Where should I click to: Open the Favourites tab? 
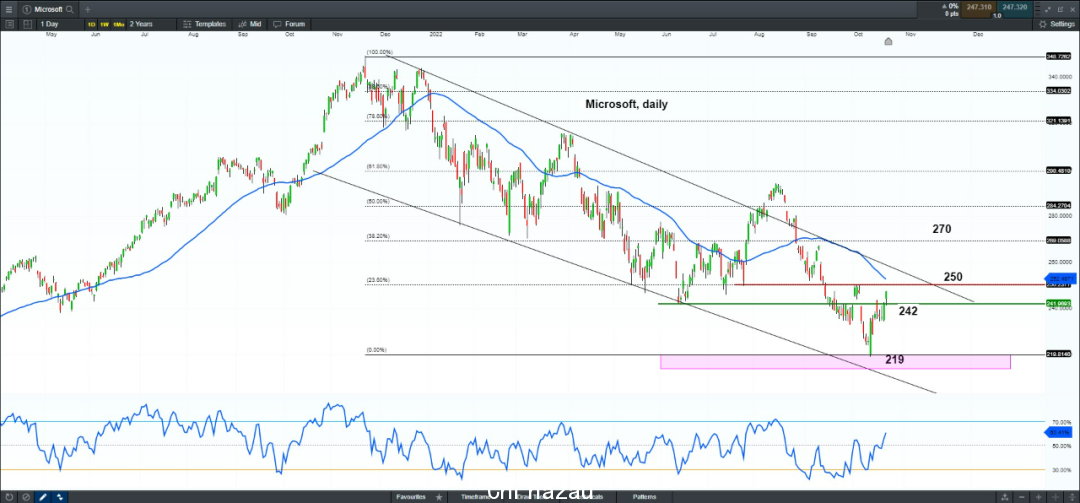coord(411,497)
